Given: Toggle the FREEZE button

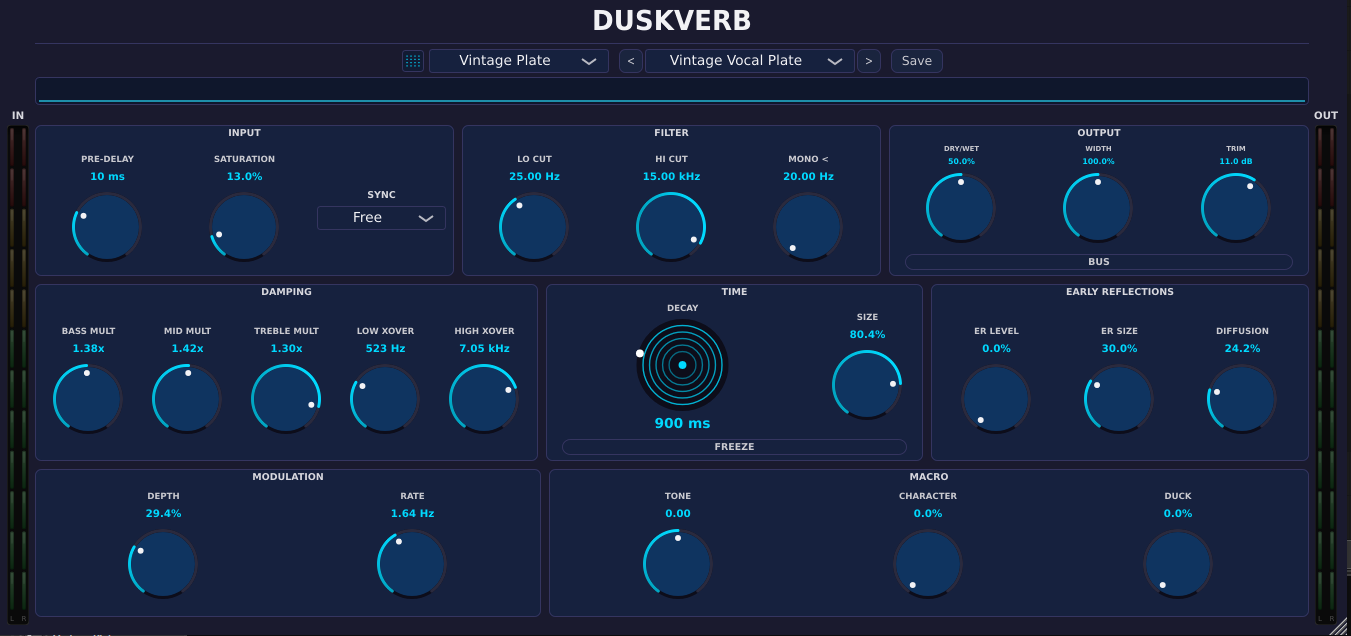Looking at the screenshot, I should pyautogui.click(x=734, y=447).
